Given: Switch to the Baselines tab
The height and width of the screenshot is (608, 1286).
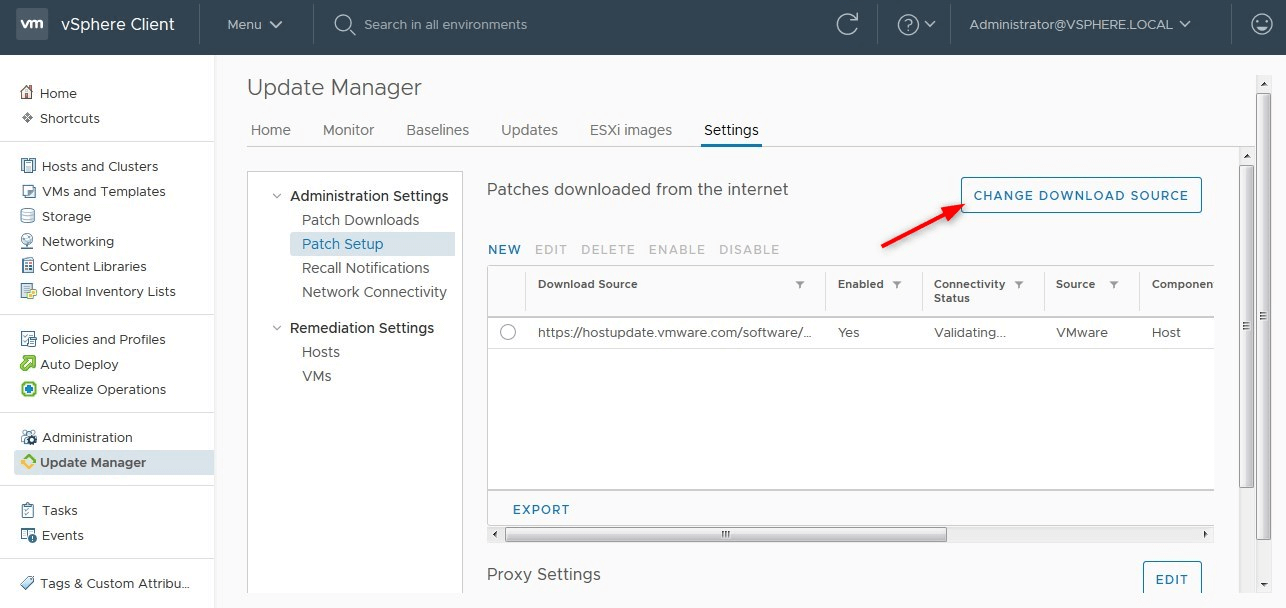Looking at the screenshot, I should tap(438, 130).
